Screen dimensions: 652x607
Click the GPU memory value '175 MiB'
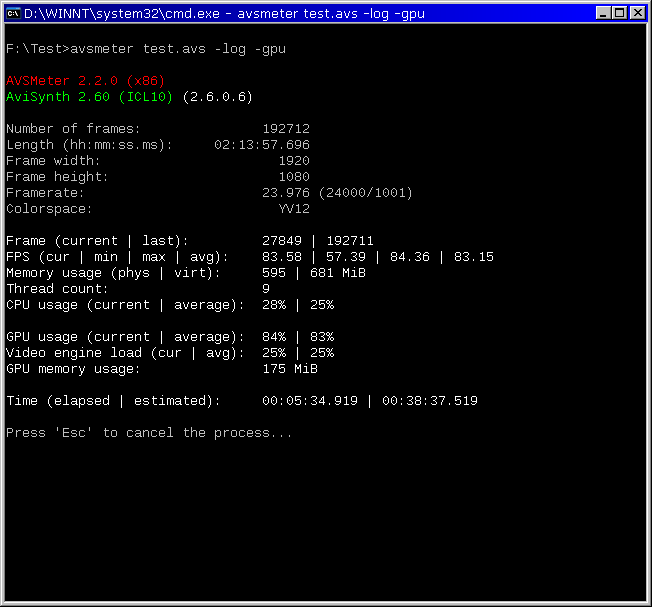coord(290,369)
